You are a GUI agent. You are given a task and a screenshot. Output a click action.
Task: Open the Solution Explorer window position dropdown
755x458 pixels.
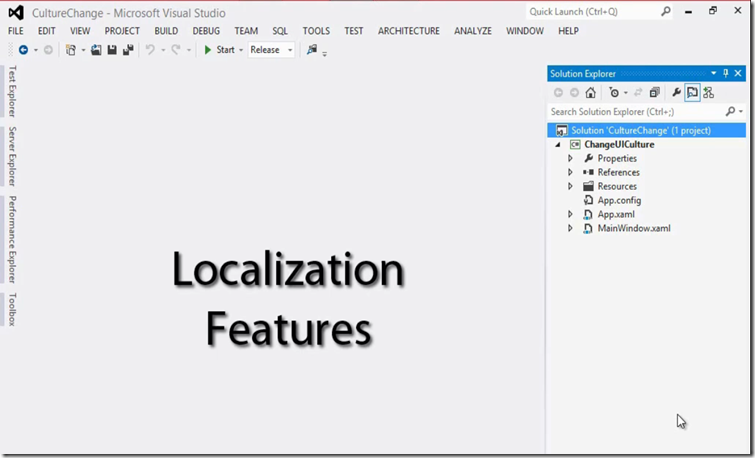click(714, 73)
